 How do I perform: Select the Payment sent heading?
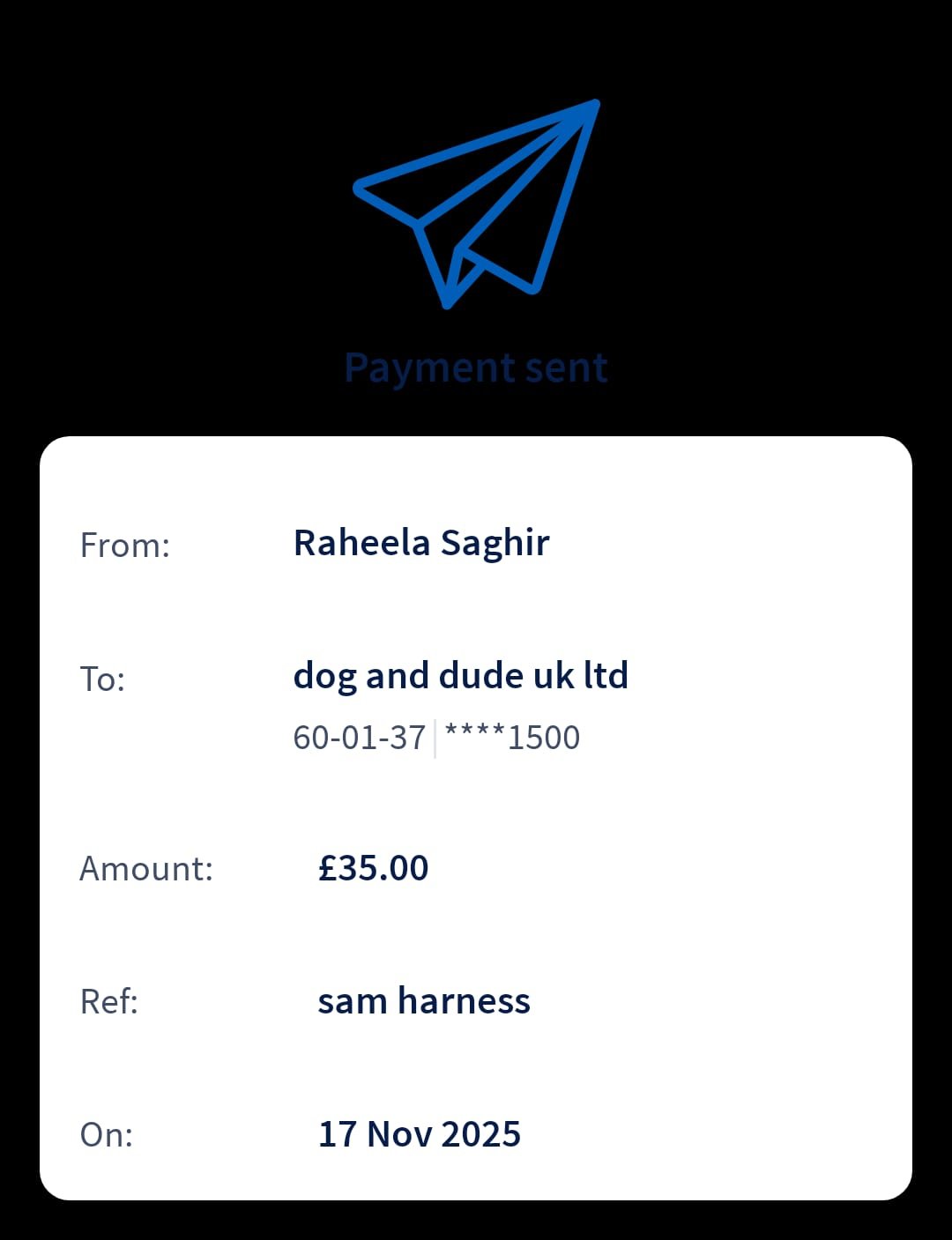[x=476, y=368]
